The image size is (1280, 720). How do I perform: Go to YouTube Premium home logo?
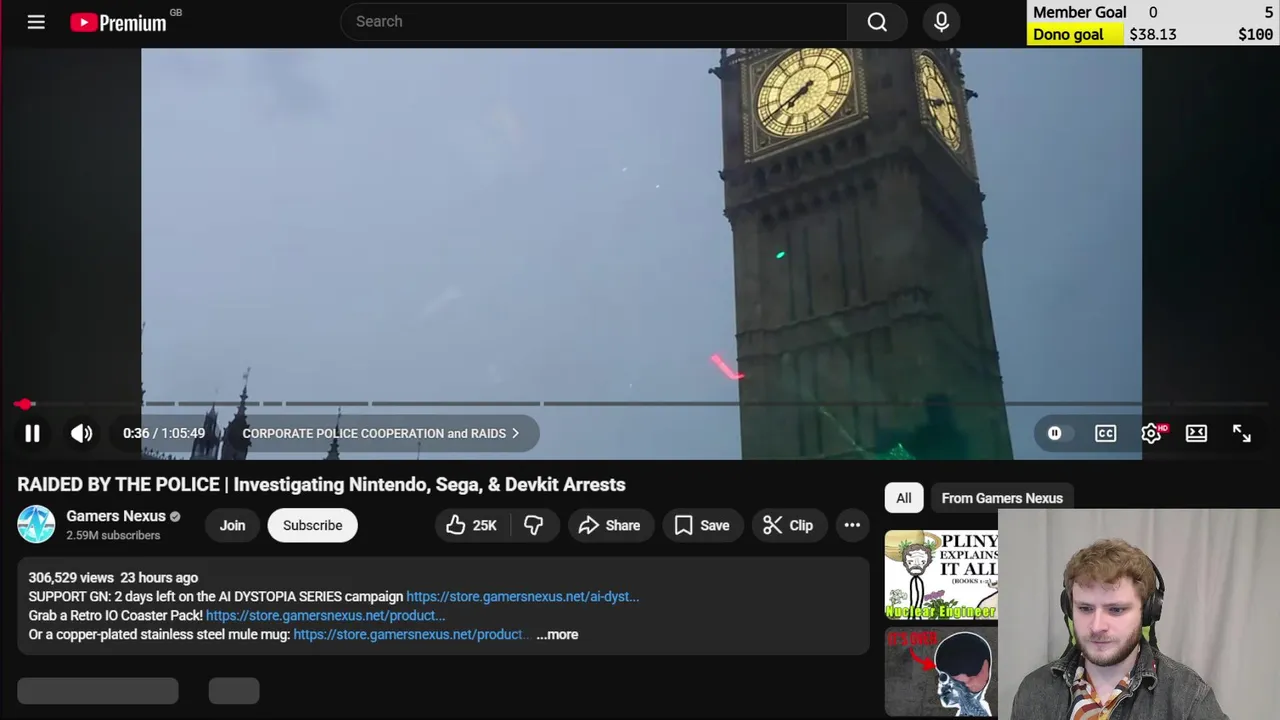coord(118,22)
